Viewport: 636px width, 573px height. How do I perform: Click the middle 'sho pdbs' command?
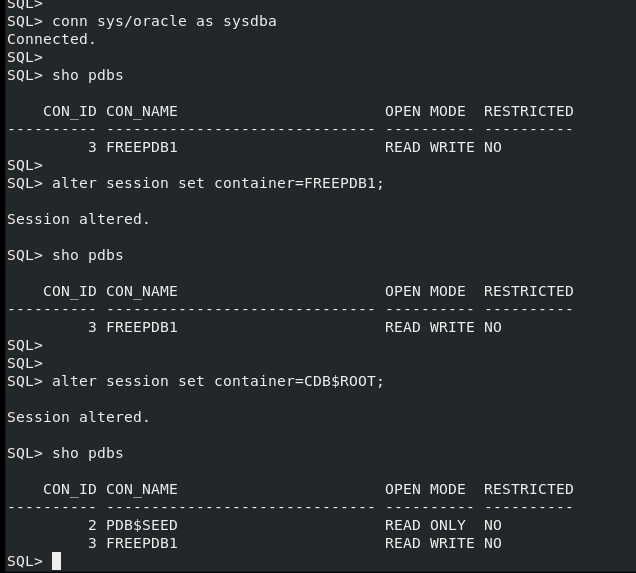88,255
